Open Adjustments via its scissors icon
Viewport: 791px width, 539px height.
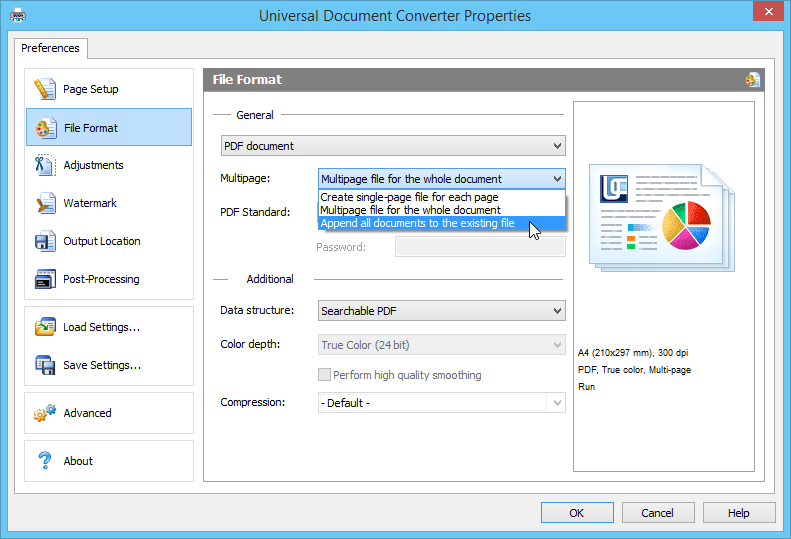click(45, 165)
